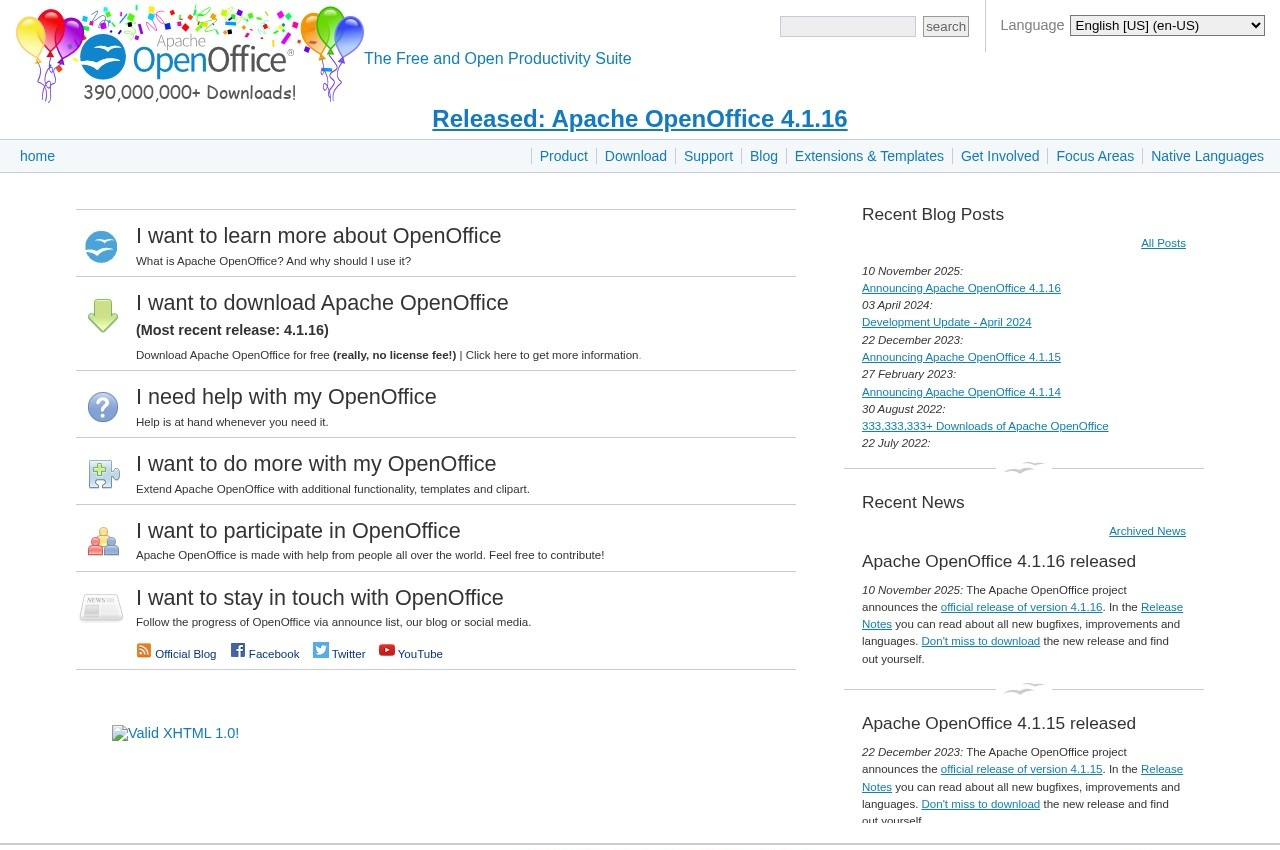Open the Support menu item

[x=708, y=156]
